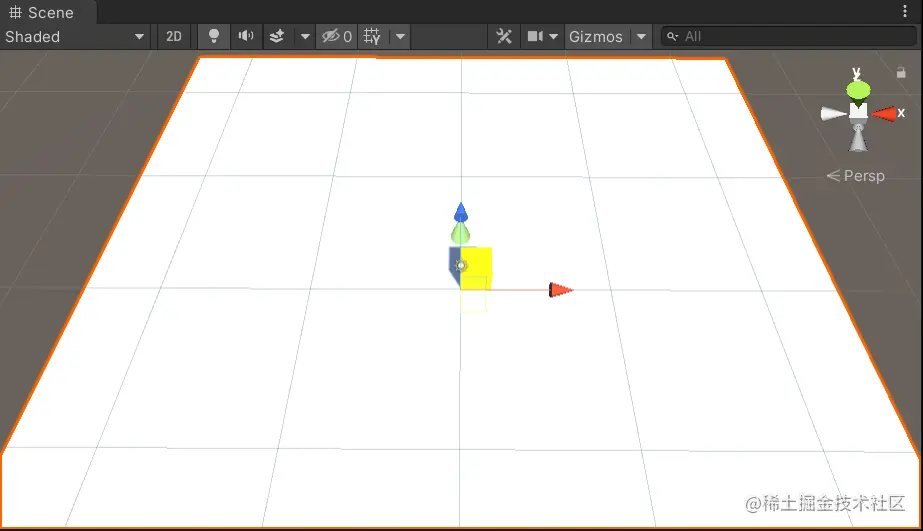
Task: Toggle the grid visibility icon
Action: 373,36
